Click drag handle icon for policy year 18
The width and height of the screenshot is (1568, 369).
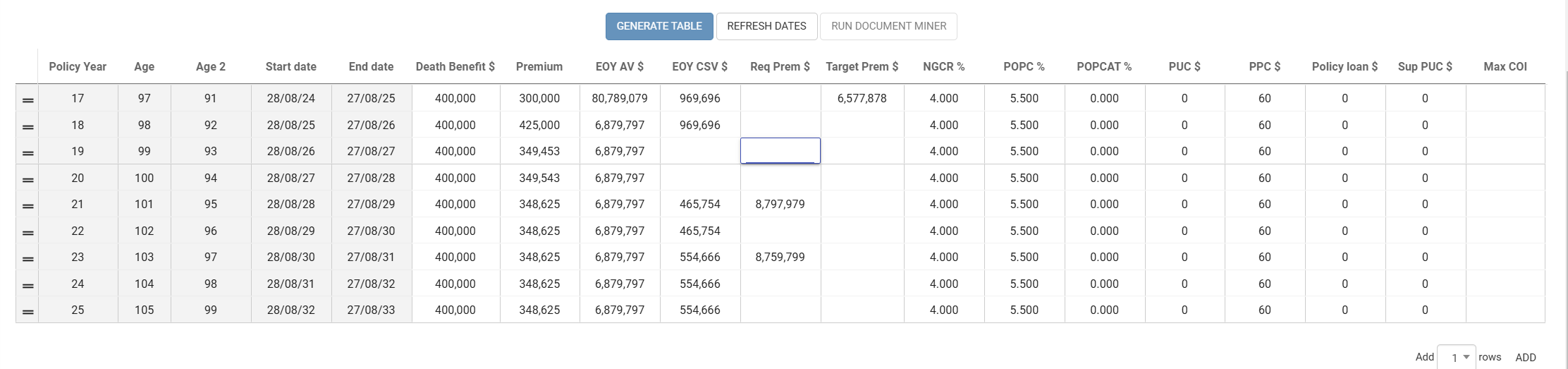(x=27, y=127)
